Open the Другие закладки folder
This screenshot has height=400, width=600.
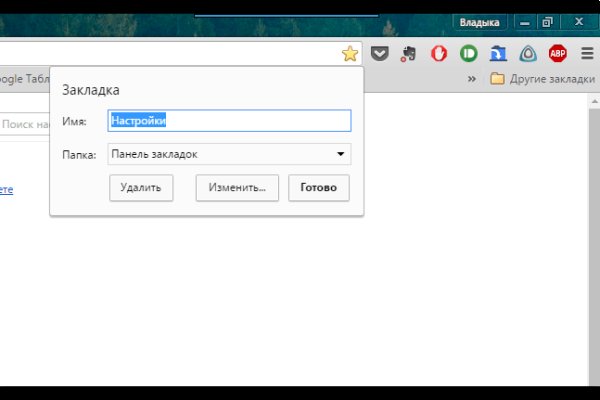pyautogui.click(x=541, y=79)
